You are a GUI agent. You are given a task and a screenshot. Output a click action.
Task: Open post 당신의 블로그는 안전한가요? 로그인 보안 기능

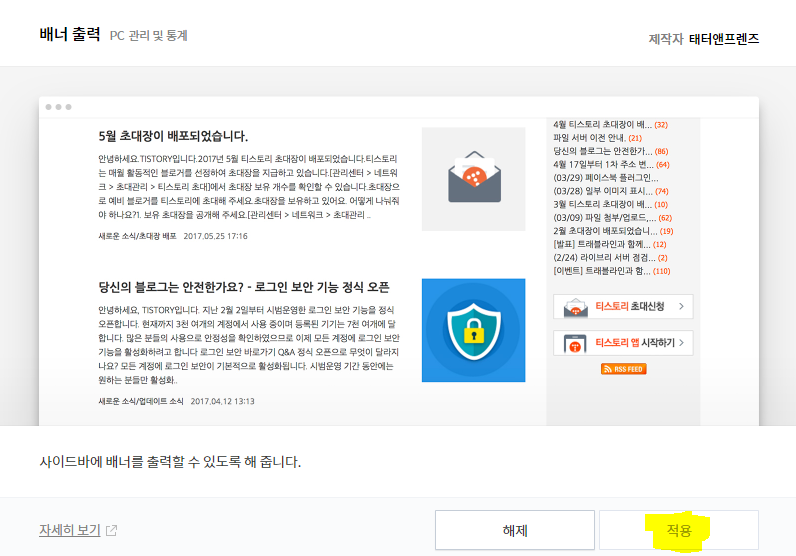pyautogui.click(x=244, y=287)
